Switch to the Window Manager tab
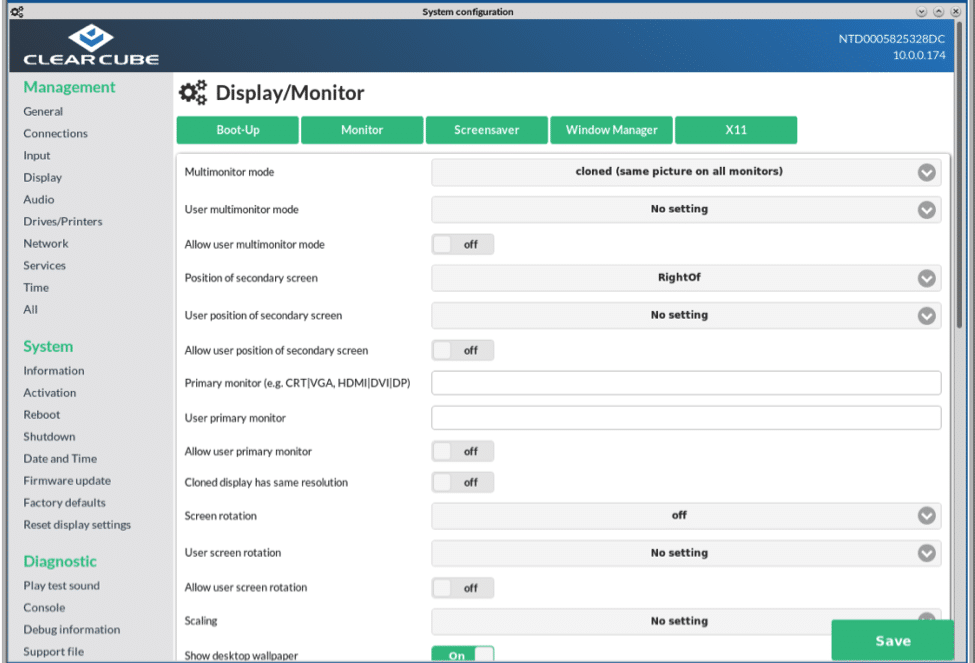 tap(611, 130)
